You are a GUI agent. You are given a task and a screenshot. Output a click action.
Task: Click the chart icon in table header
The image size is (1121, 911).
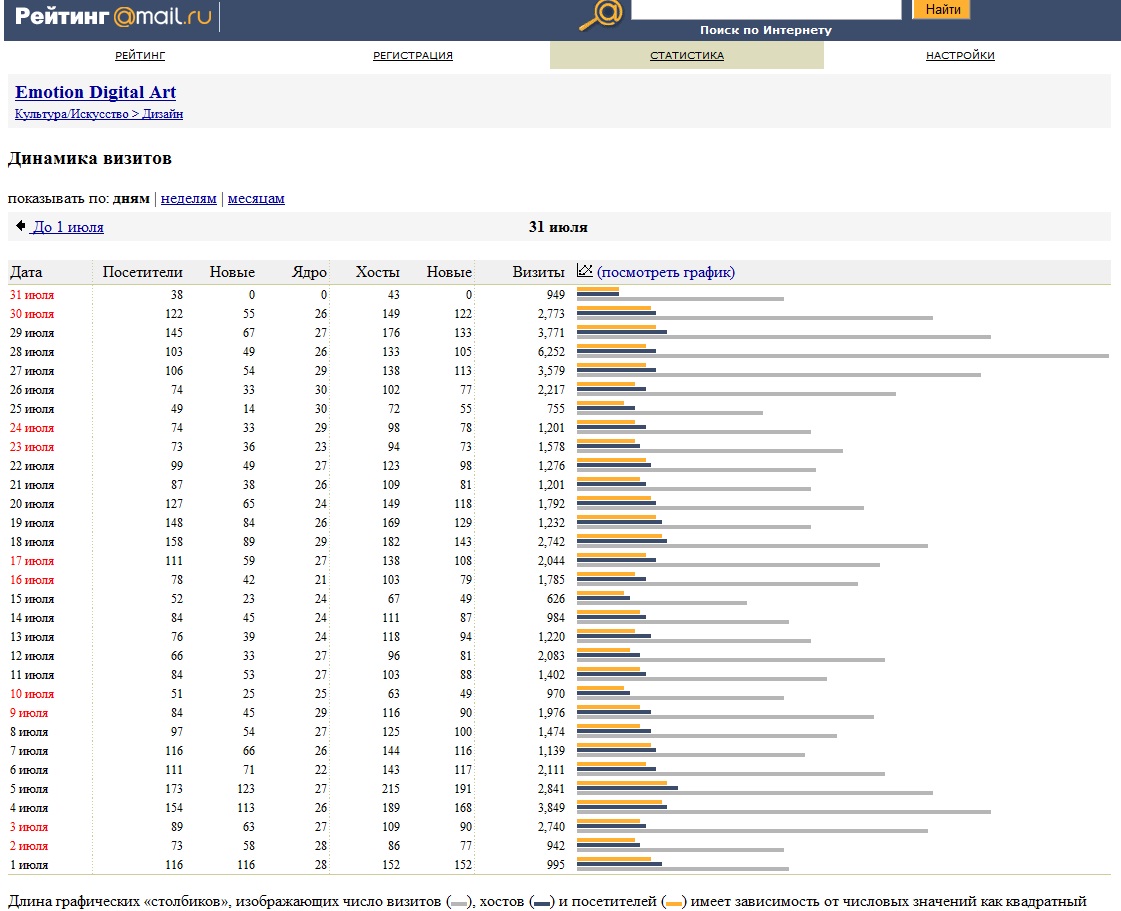(585, 271)
